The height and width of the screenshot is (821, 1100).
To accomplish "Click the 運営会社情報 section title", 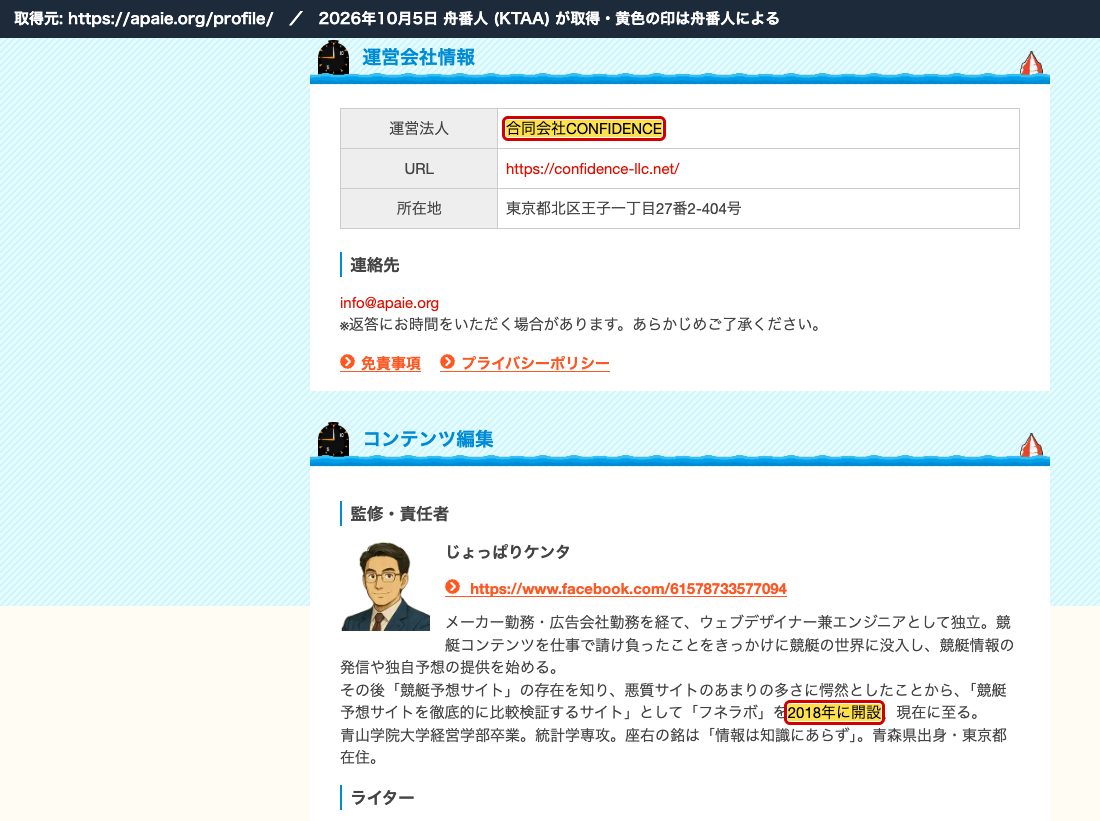I will tap(419, 57).
